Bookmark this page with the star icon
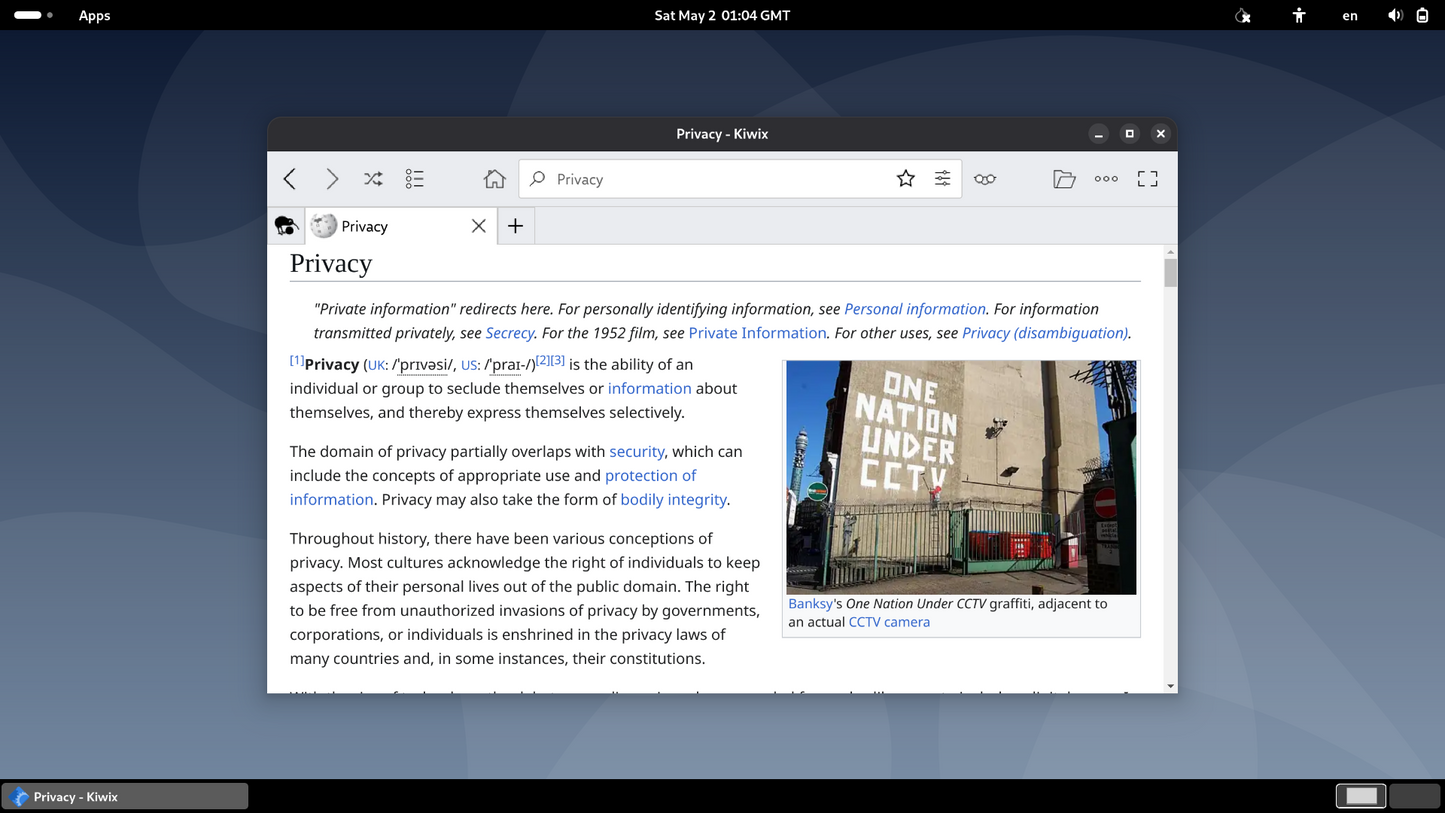 pos(906,179)
